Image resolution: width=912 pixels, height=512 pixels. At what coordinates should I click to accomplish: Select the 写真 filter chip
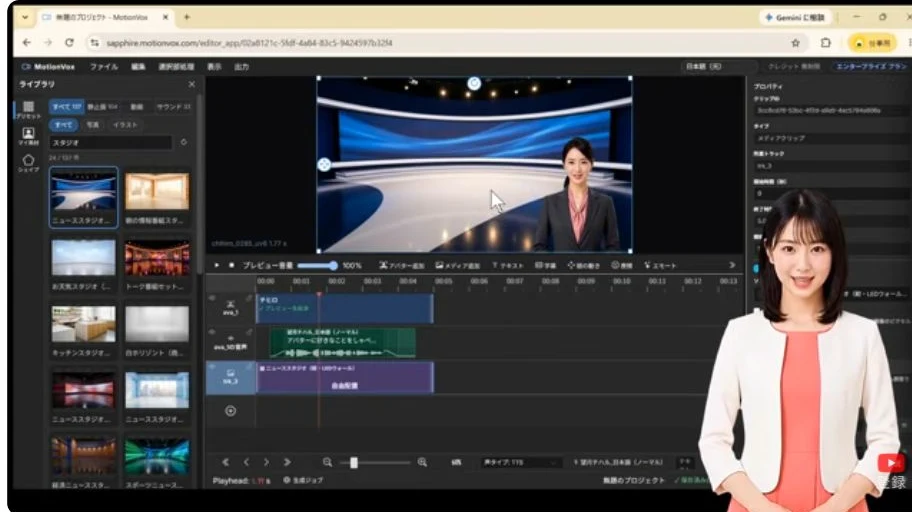[x=92, y=125]
